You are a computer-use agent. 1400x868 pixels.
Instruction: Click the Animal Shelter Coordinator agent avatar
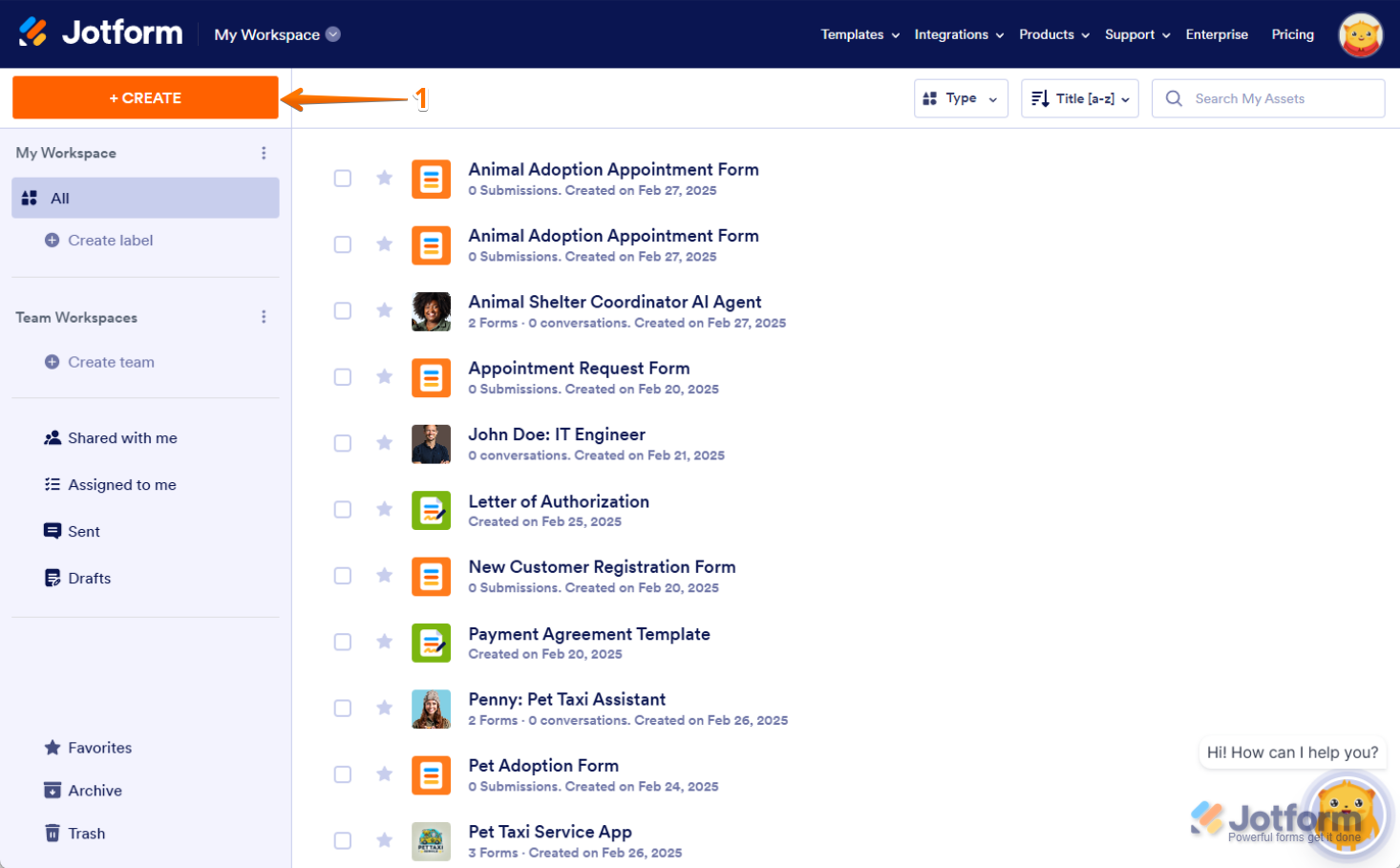click(431, 311)
